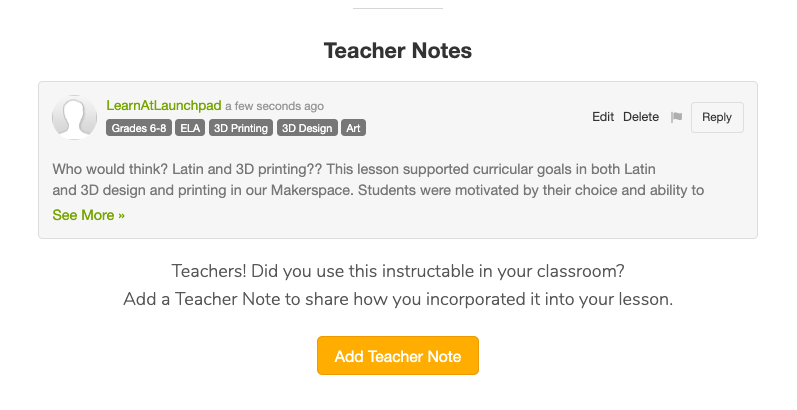Click the 'a few seconds ago' timestamp
Screen dimensions: 797x410
(274, 106)
